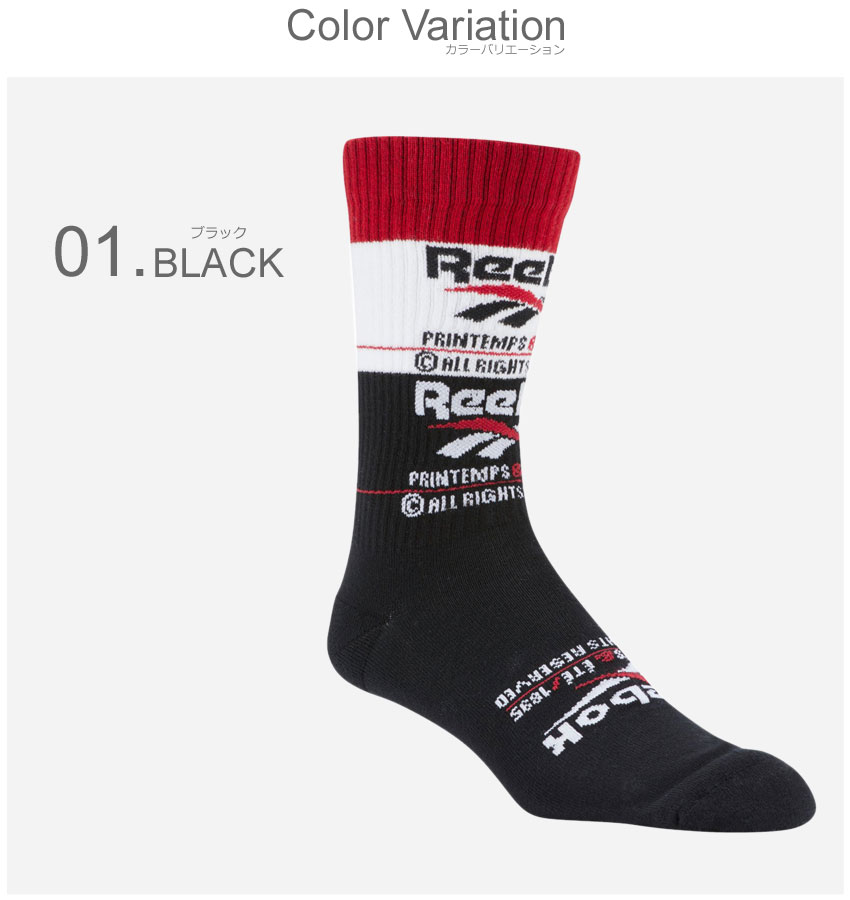This screenshot has height=900, width=850.
Task: Click the thin red line on black section
Action: (439, 491)
